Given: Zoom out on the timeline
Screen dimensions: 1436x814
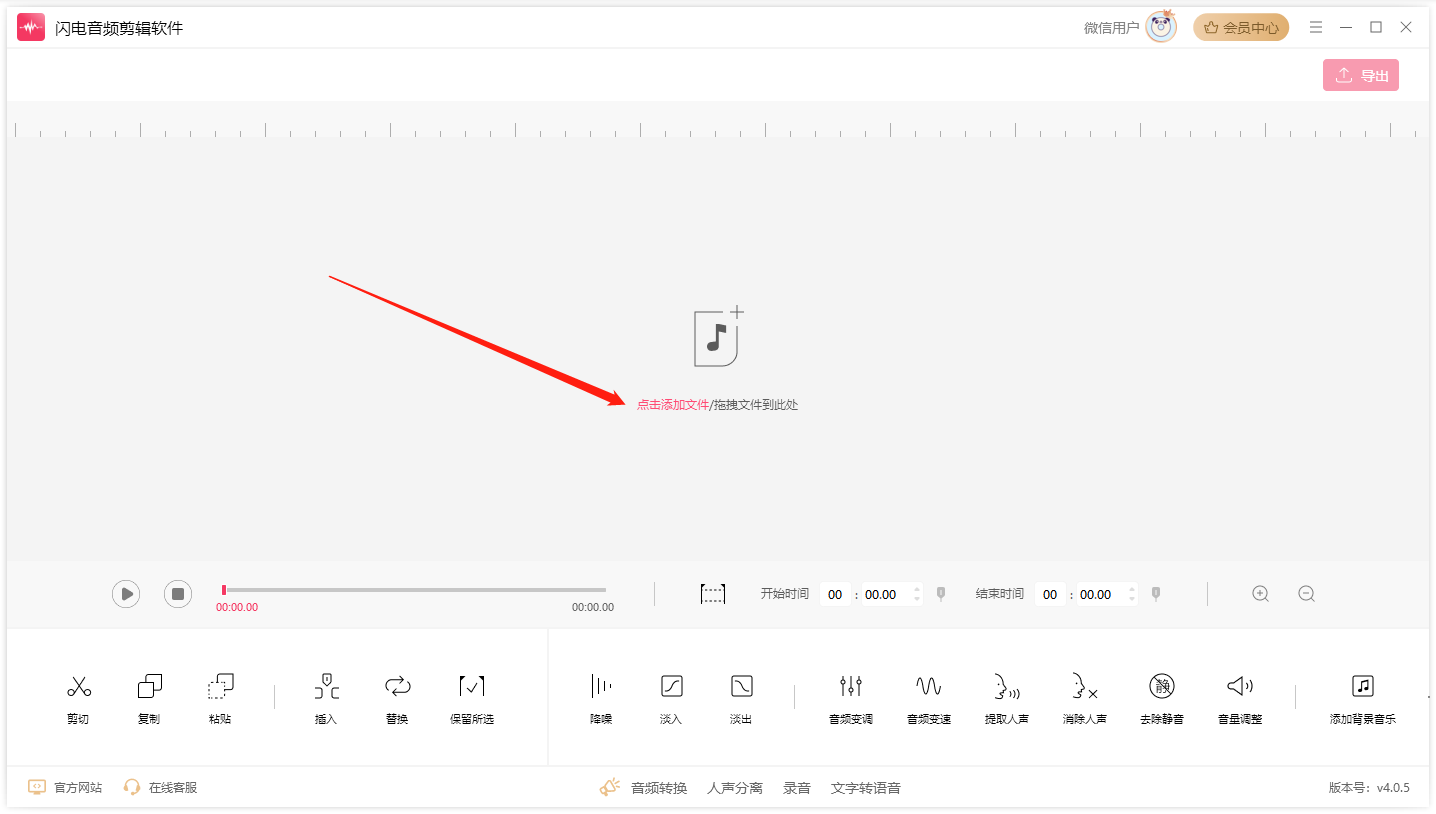Looking at the screenshot, I should [x=1306, y=594].
